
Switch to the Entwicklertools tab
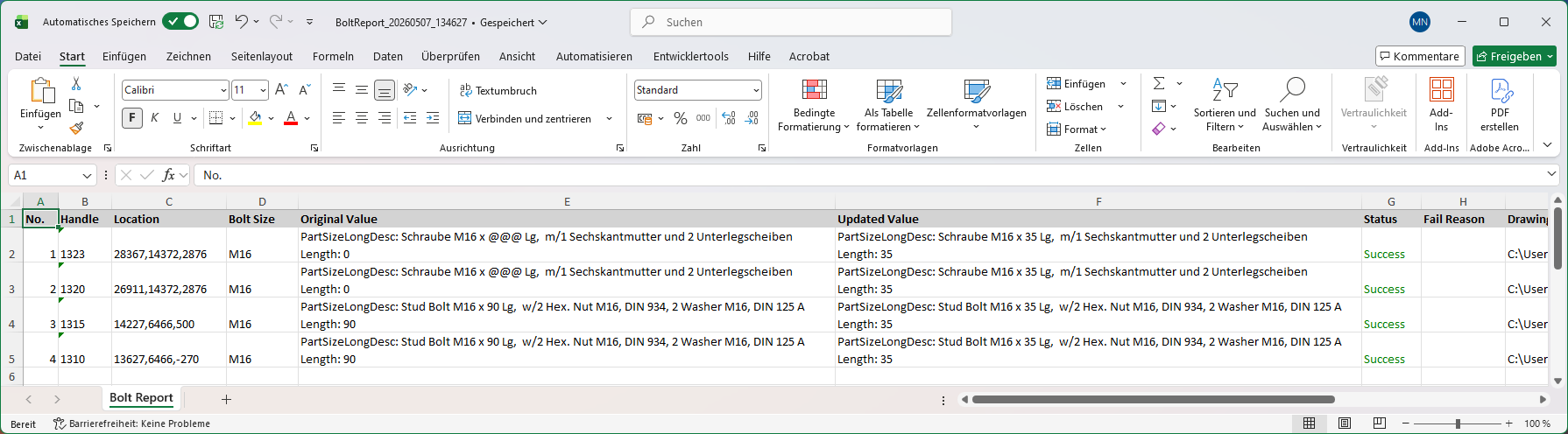[691, 56]
